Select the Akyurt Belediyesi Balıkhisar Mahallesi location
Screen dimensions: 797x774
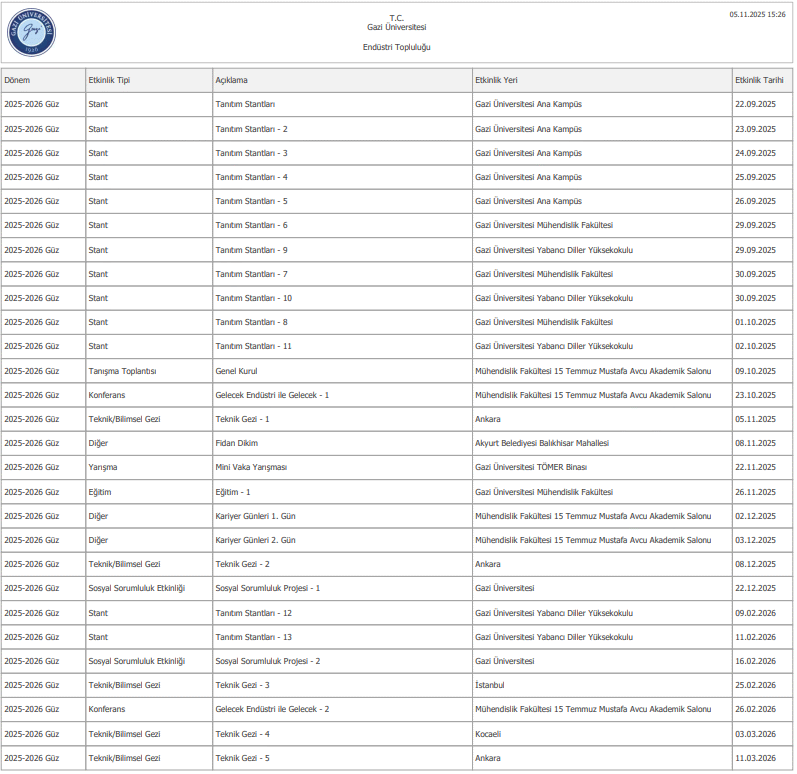[541, 443]
